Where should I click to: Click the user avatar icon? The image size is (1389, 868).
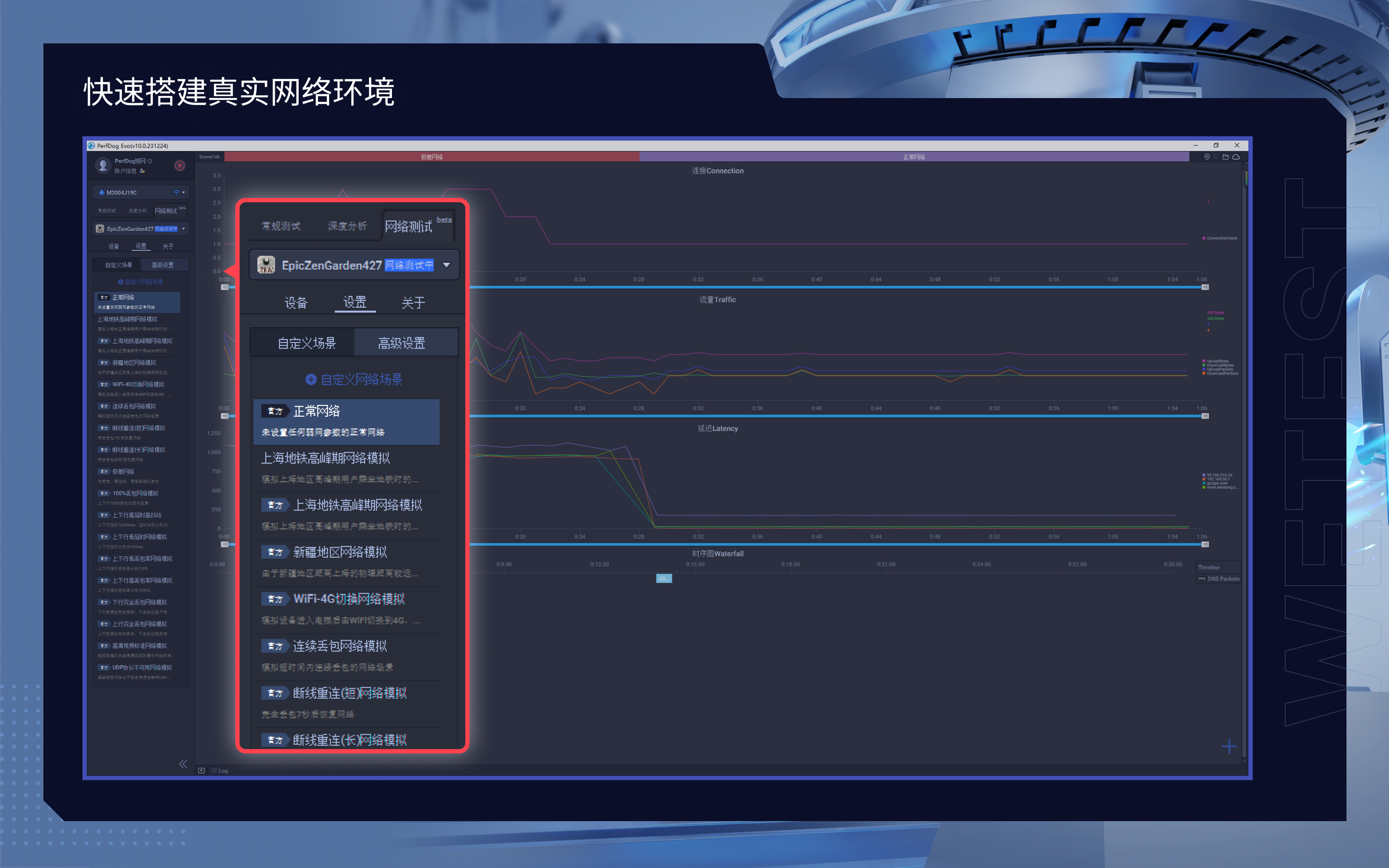coord(103,166)
